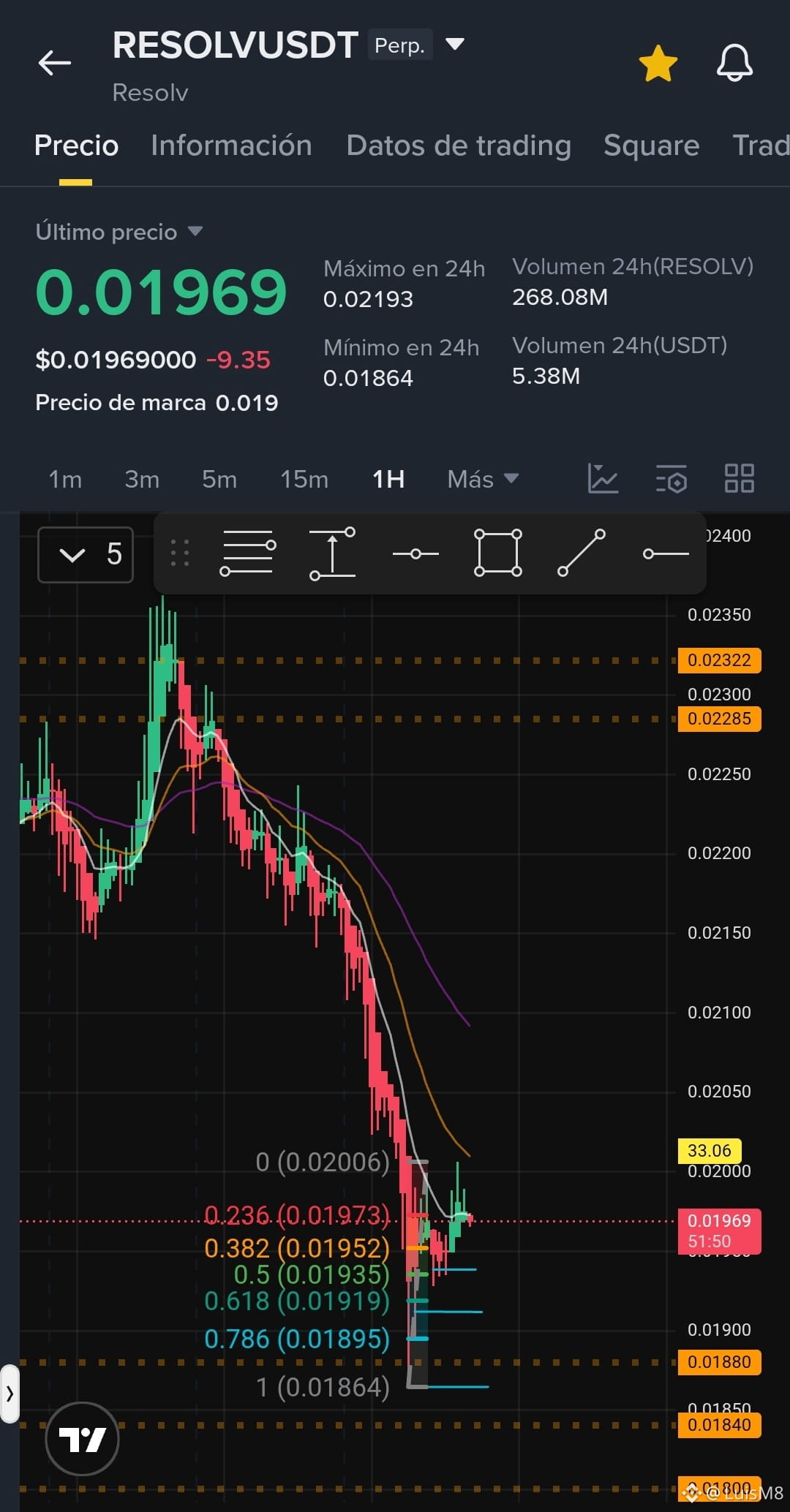Grab the drawing toolbar drag handle
The width and height of the screenshot is (790, 1512).
pyautogui.click(x=180, y=553)
